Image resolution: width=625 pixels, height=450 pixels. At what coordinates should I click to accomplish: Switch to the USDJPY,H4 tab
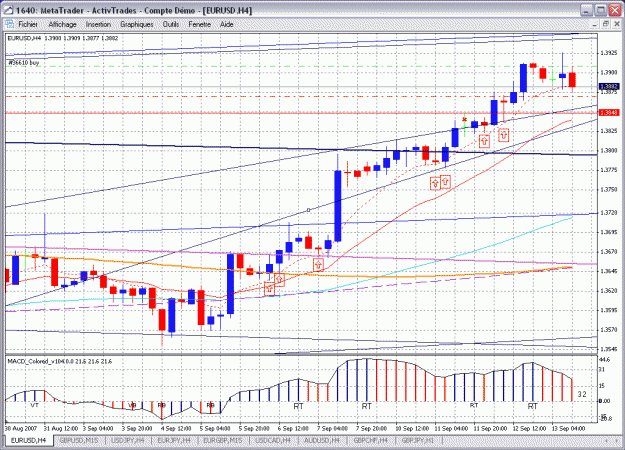pos(128,440)
